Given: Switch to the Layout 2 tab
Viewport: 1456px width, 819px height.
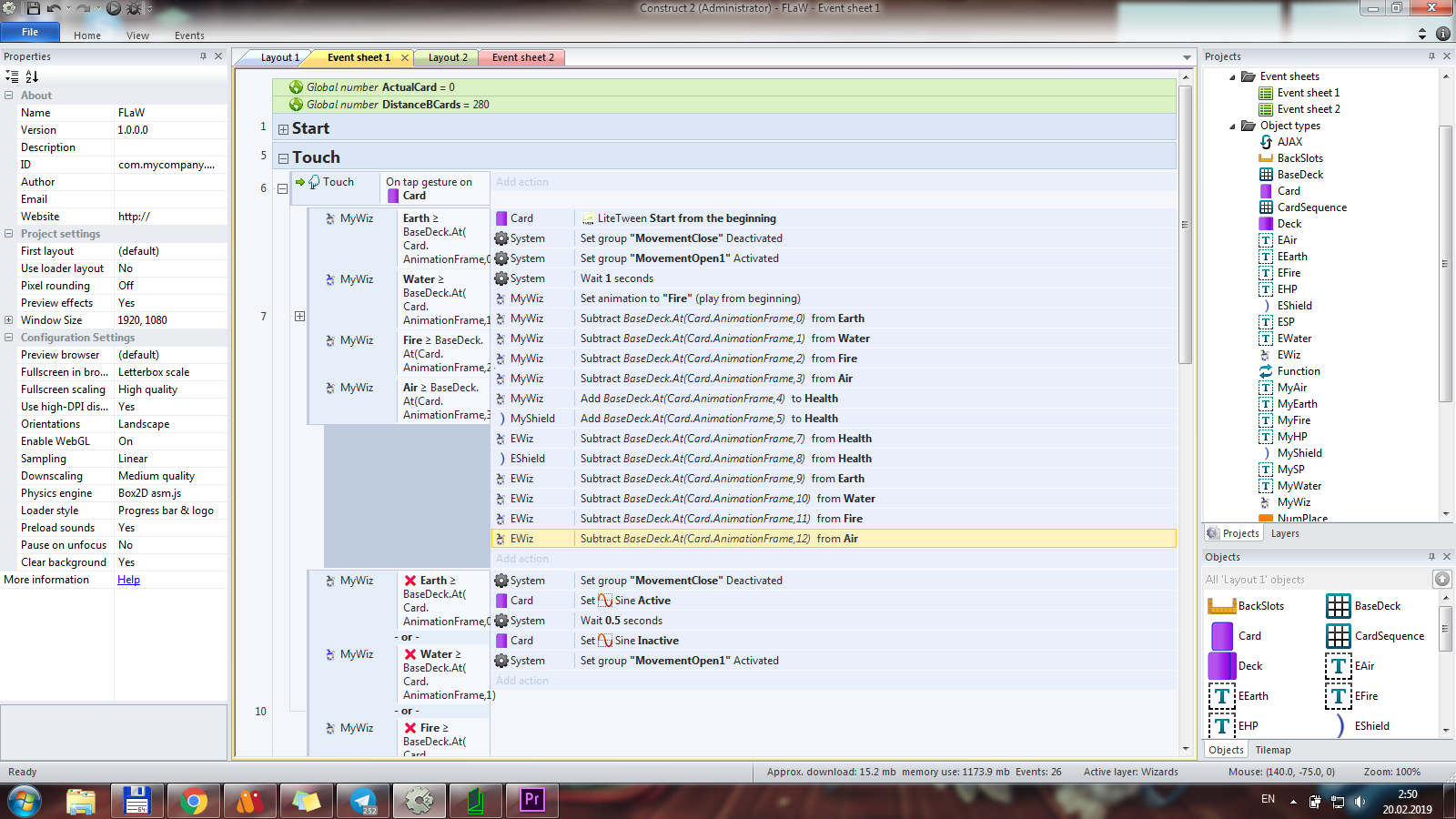Looking at the screenshot, I should [x=448, y=57].
